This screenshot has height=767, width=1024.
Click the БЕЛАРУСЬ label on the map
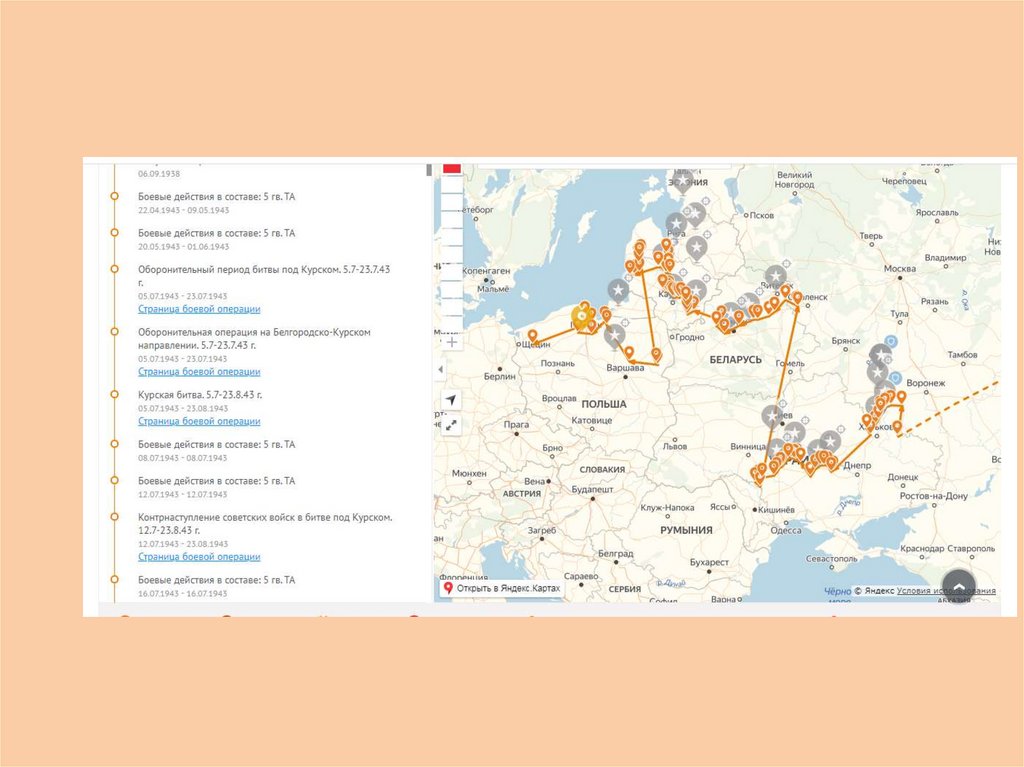coord(735,360)
